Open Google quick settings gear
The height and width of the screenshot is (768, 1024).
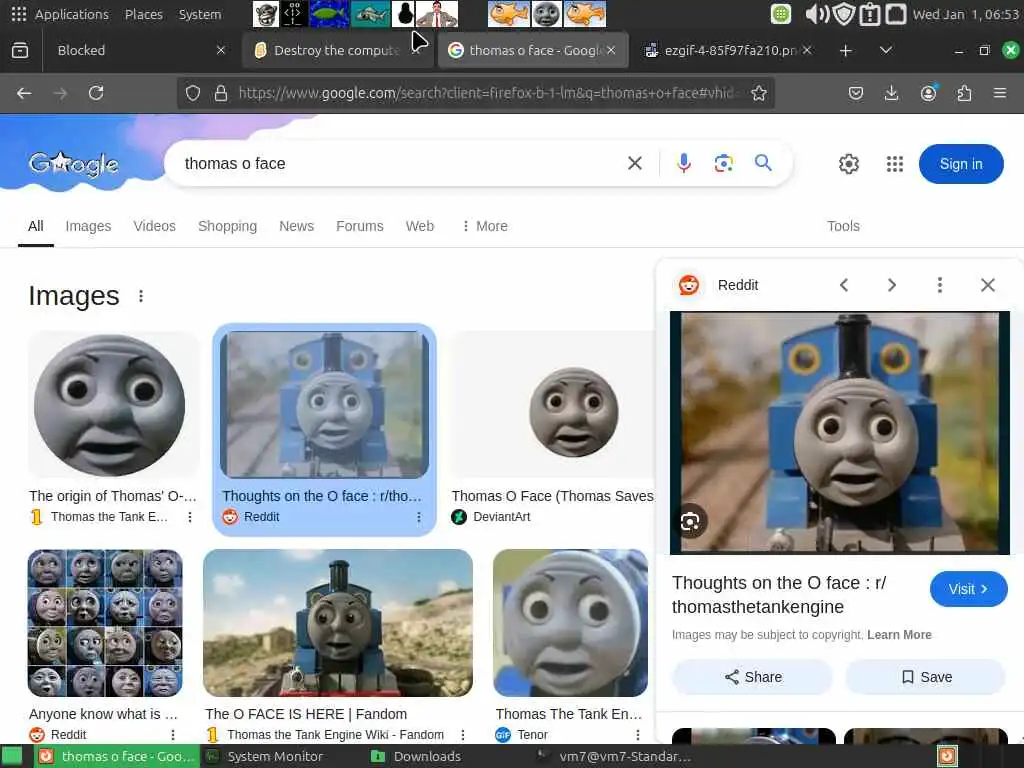coord(848,164)
